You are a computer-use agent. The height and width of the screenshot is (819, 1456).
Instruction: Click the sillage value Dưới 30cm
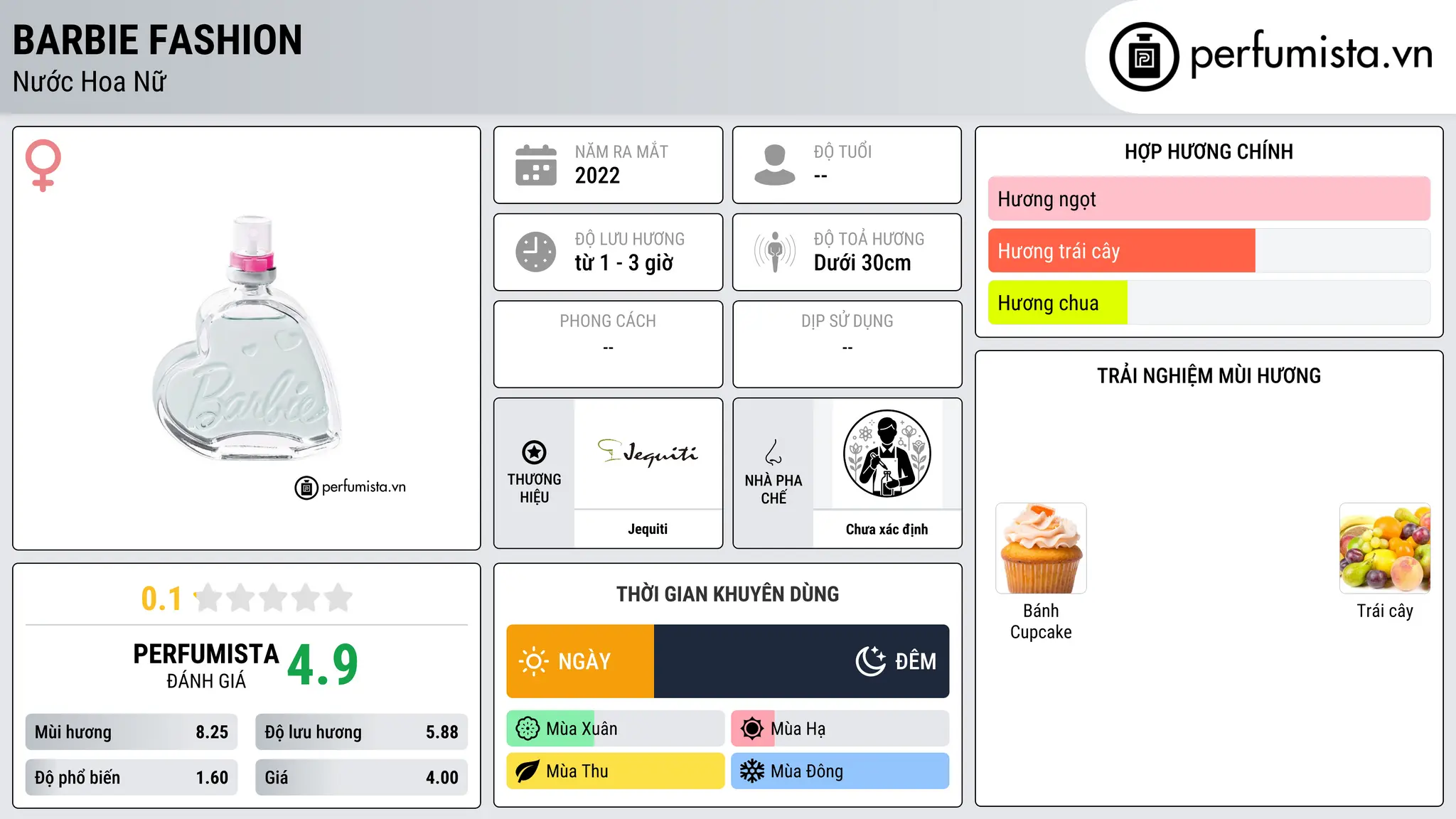[x=862, y=263]
